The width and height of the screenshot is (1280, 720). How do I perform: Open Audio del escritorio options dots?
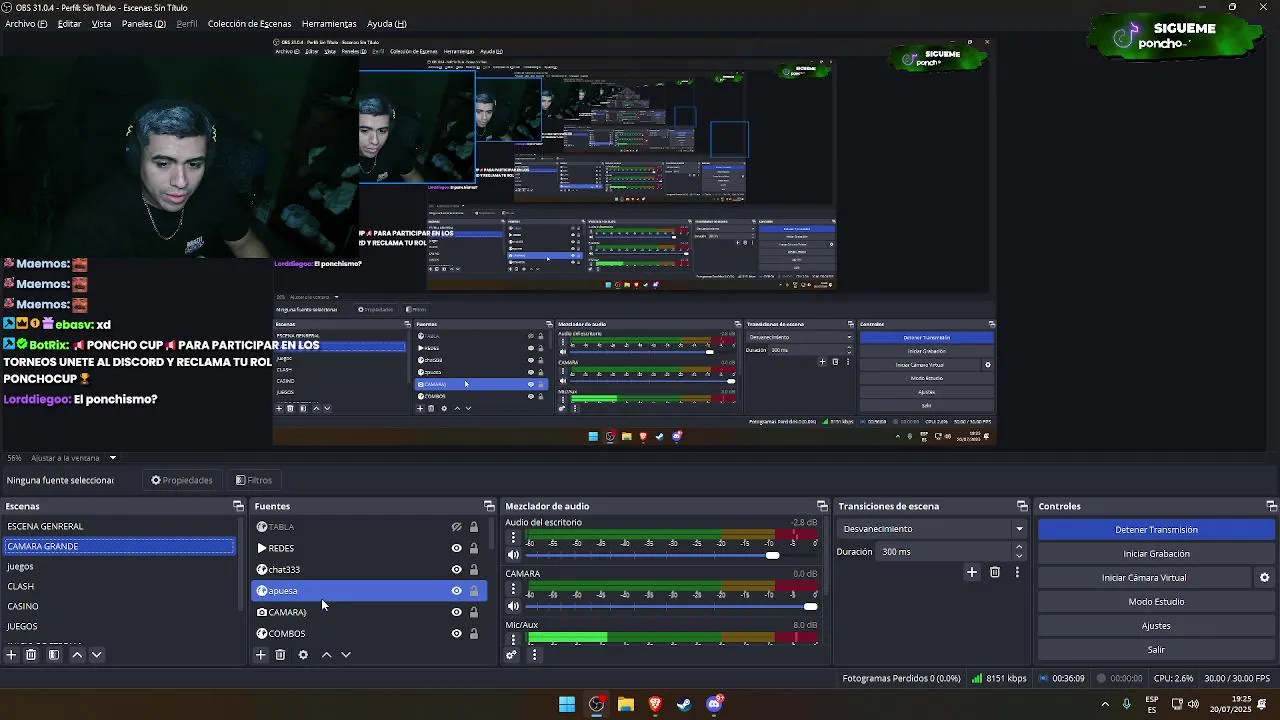pyautogui.click(x=513, y=538)
